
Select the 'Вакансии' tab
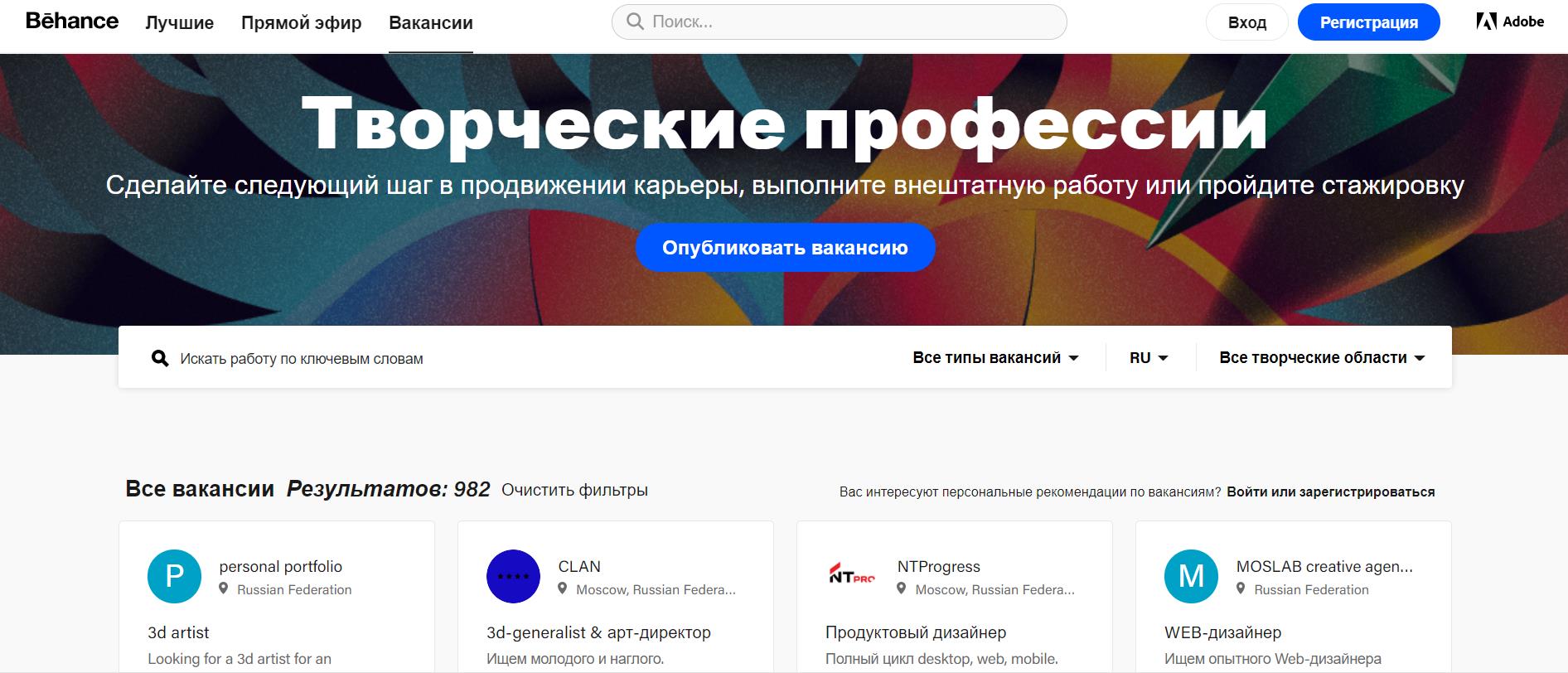point(431,23)
